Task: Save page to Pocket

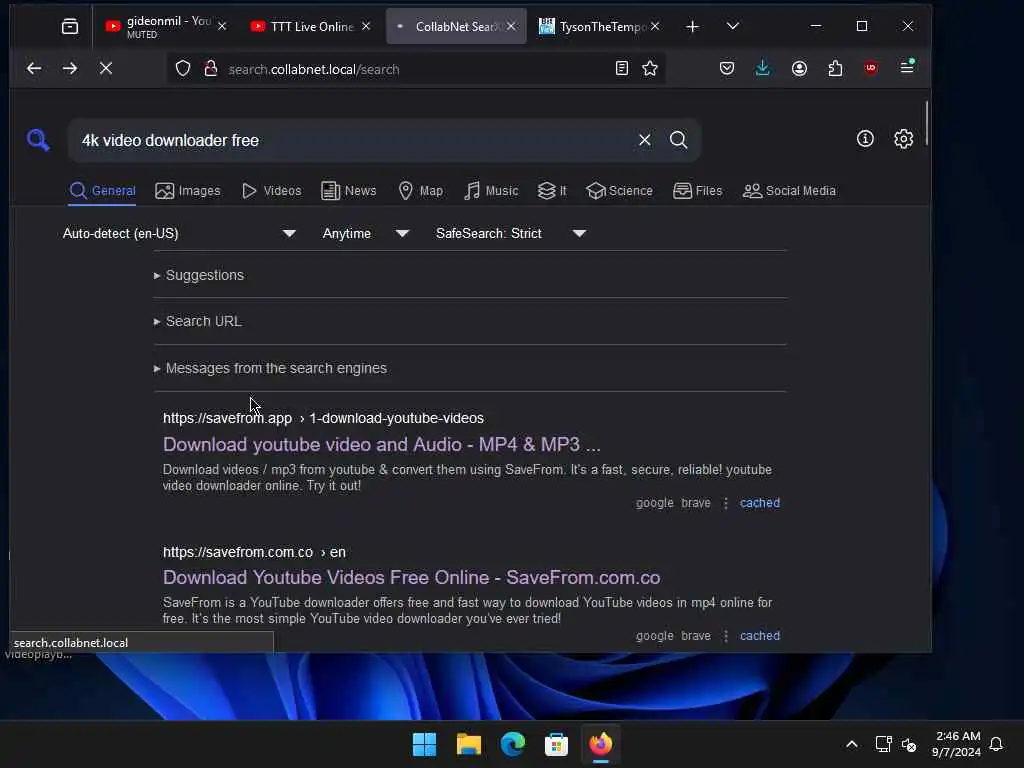Action: 727,69
